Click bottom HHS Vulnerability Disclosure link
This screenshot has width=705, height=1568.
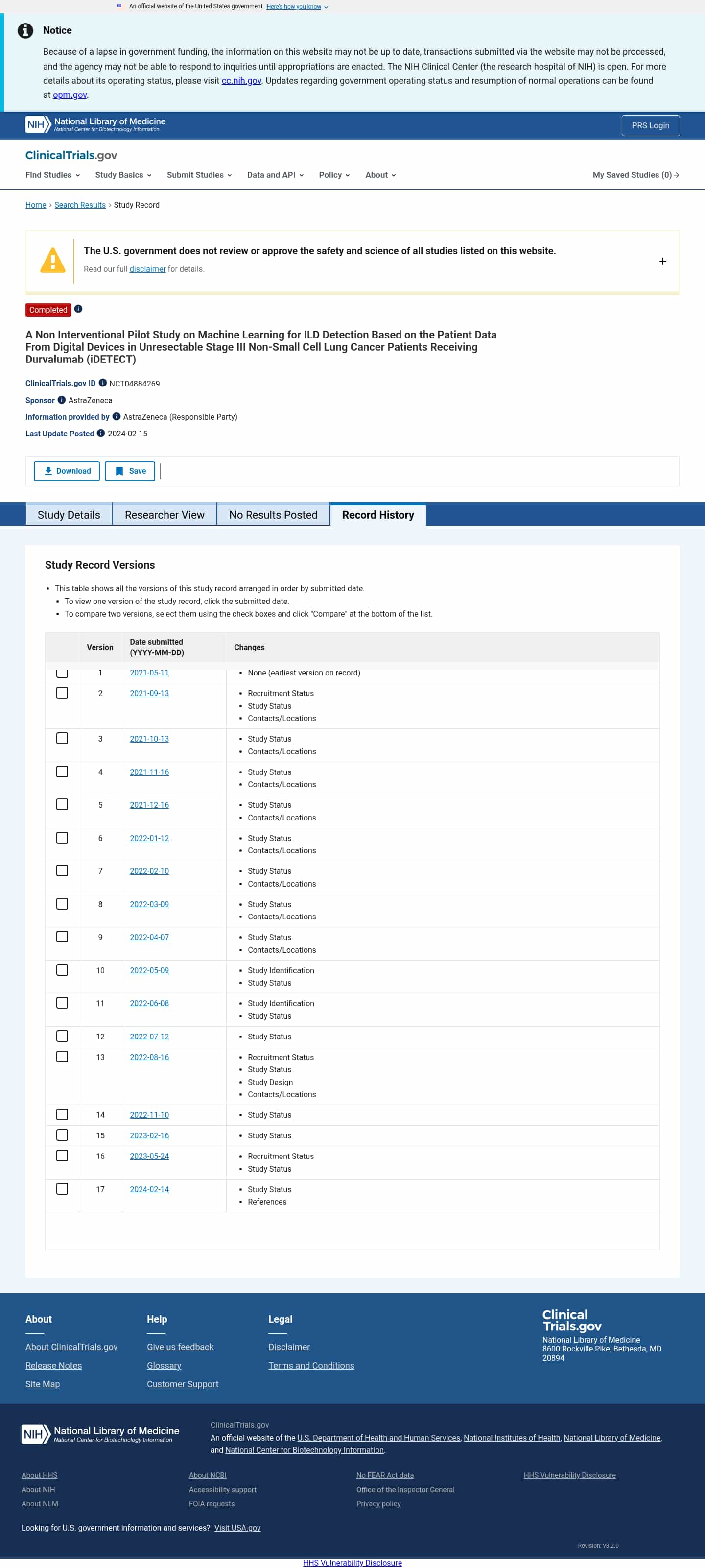tap(352, 1563)
